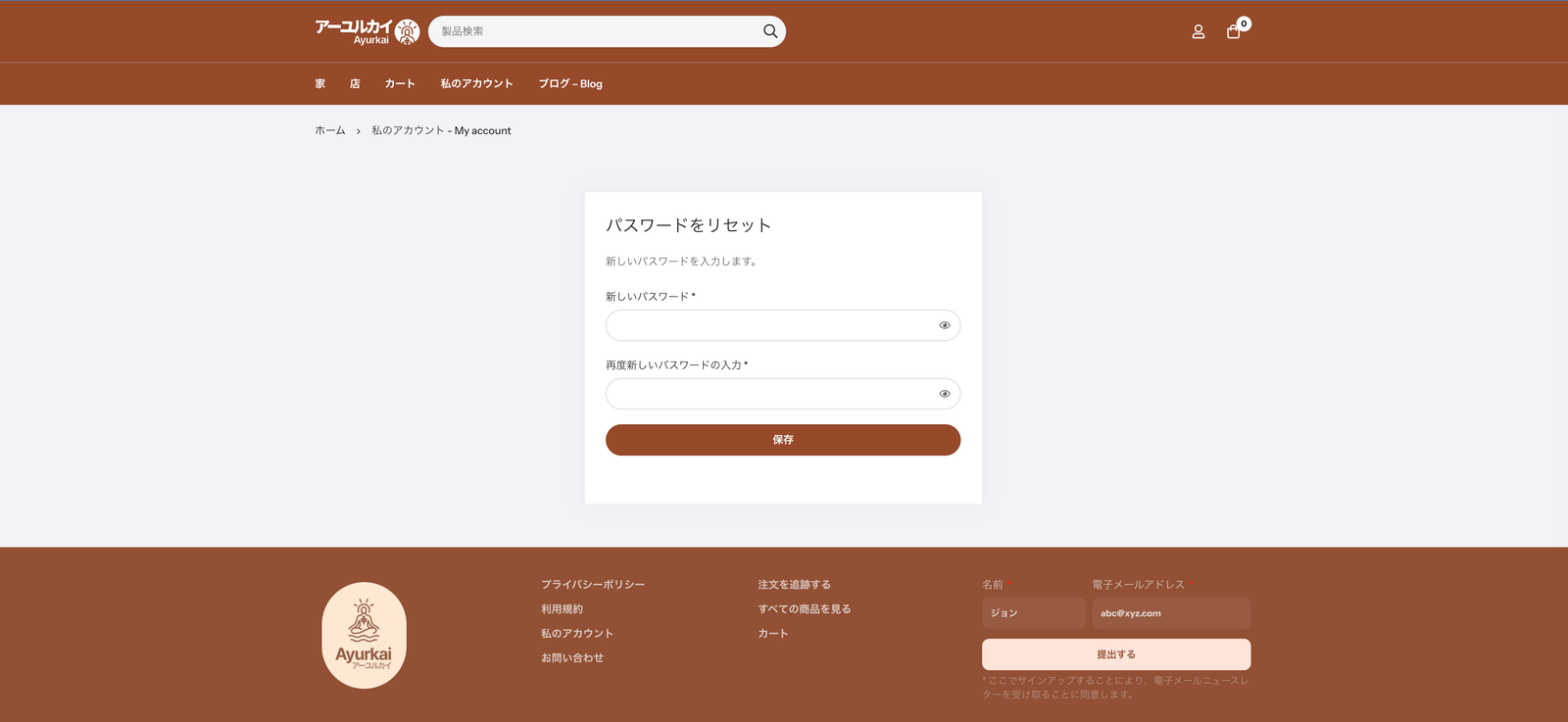Go to カート in navigation bar
Image resolution: width=1568 pixels, height=722 pixels.
click(x=400, y=84)
